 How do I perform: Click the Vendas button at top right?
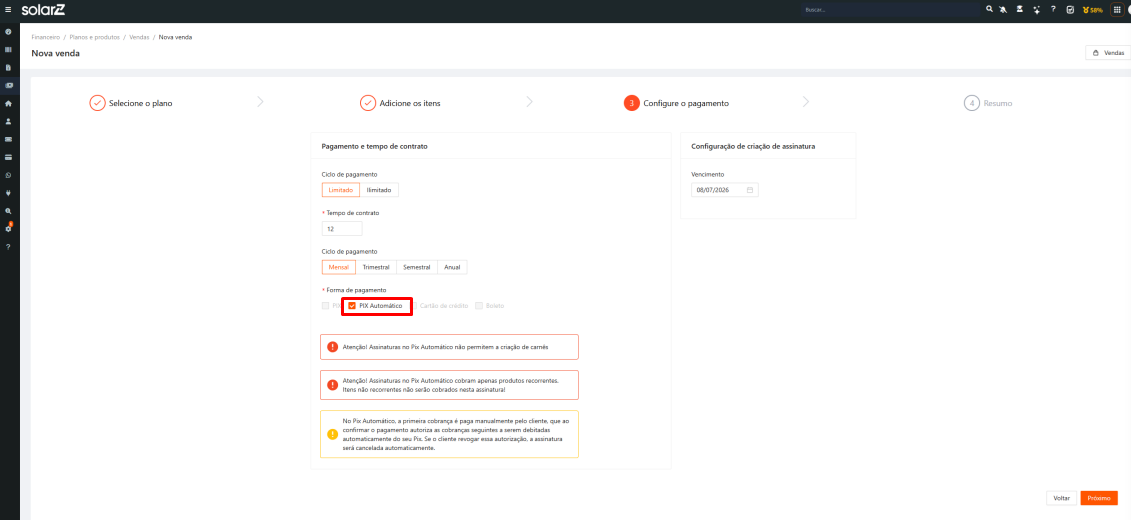tap(1109, 53)
